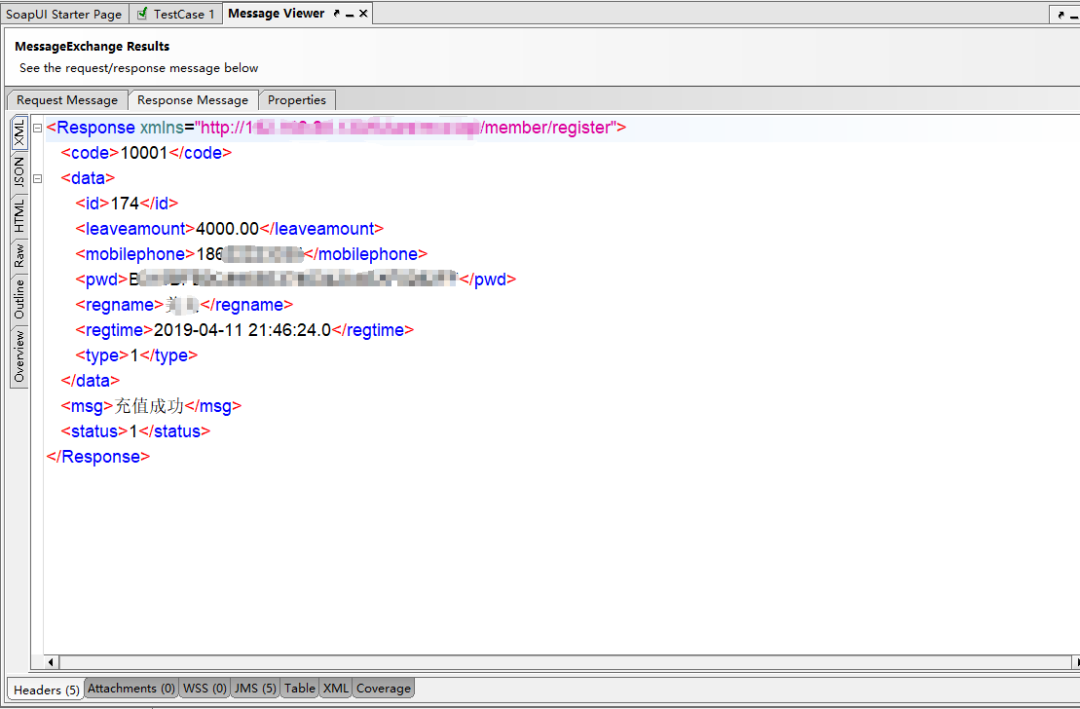Close the Message Viewer tab
1080x709 pixels.
[363, 13]
